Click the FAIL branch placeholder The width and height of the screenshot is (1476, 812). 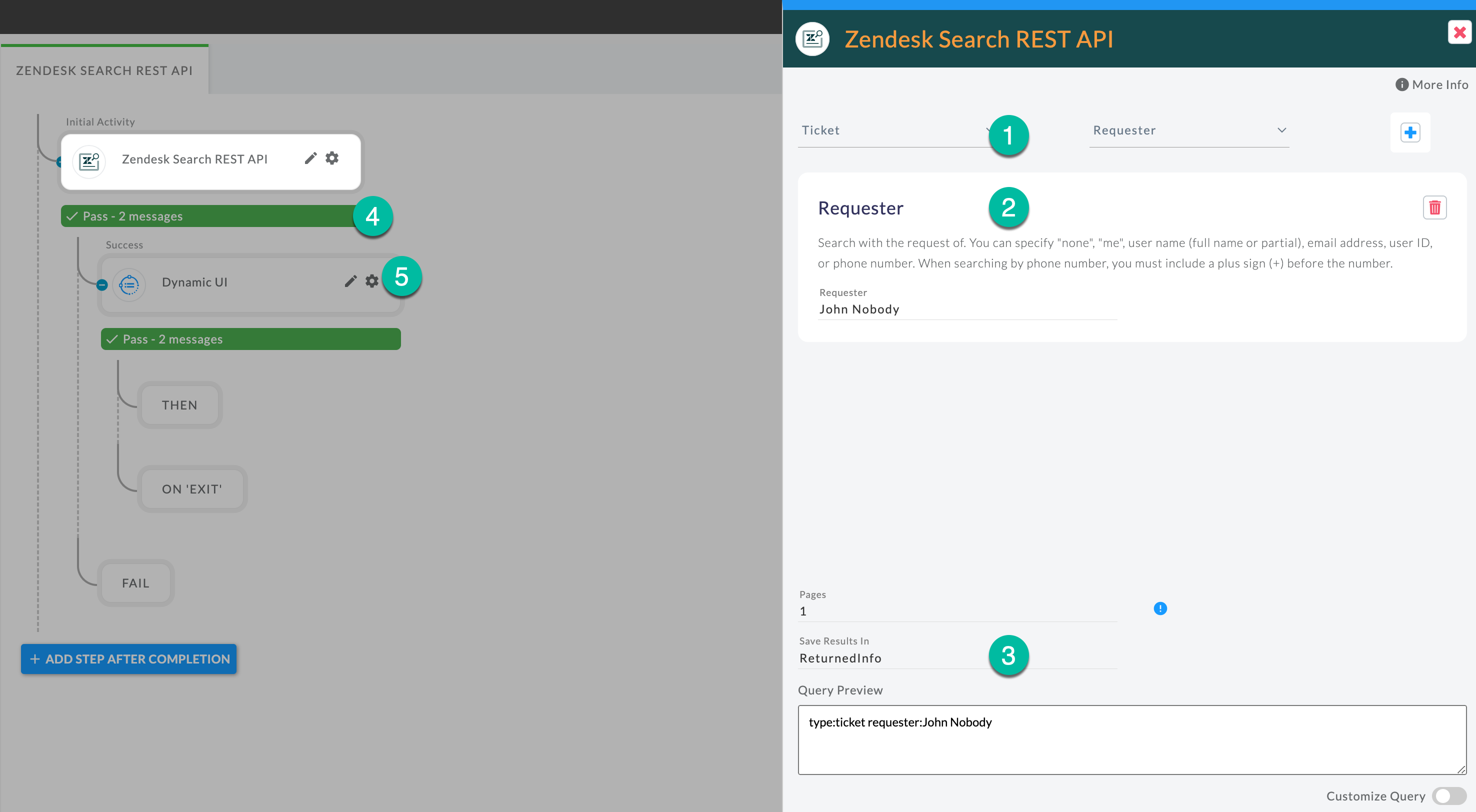[x=136, y=583]
